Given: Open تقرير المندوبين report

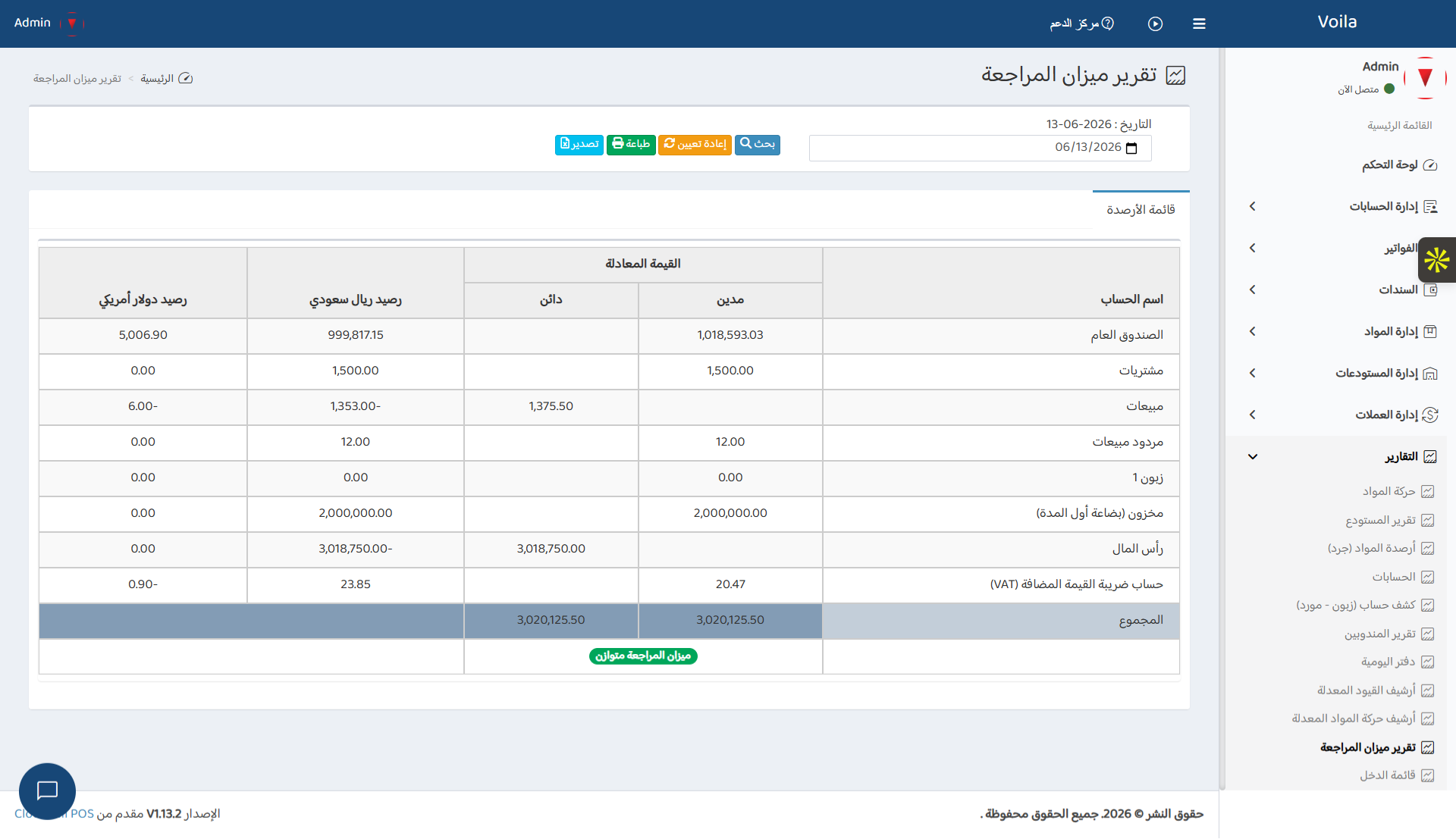Looking at the screenshot, I should click(x=1389, y=634).
